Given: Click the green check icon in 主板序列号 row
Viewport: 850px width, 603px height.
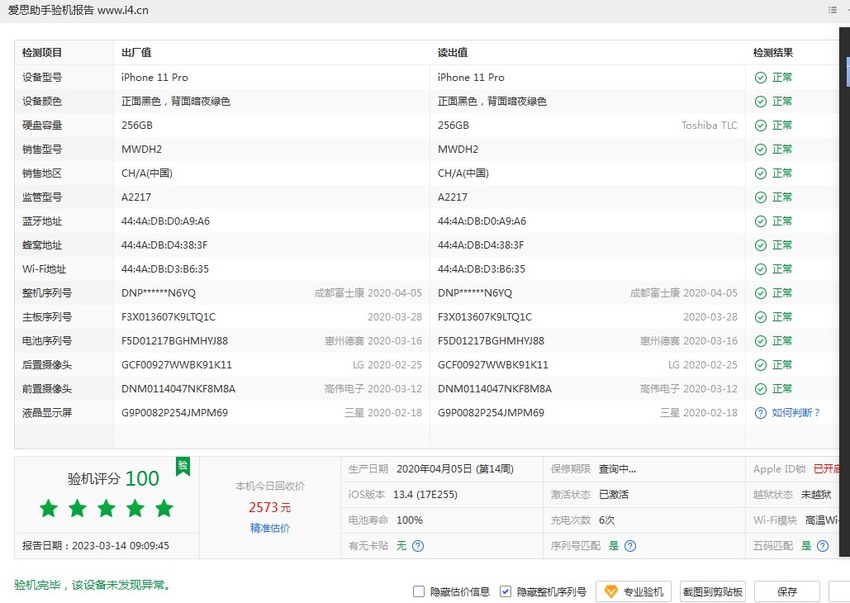Looking at the screenshot, I should click(761, 317).
